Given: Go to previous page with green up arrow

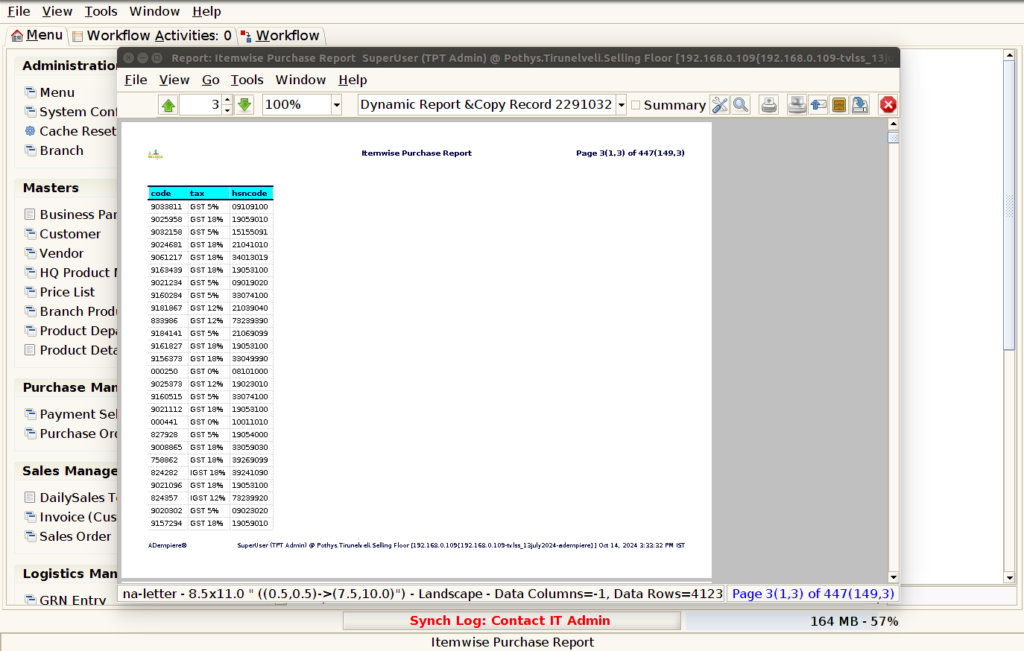Looking at the screenshot, I should (168, 105).
